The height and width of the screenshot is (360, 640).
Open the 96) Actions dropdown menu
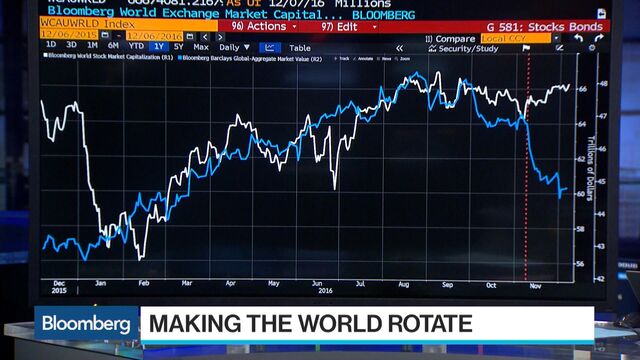tap(264, 27)
